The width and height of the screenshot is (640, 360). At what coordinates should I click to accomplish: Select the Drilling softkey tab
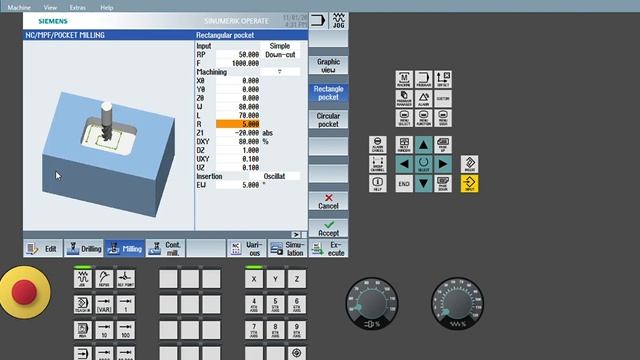pos(84,248)
